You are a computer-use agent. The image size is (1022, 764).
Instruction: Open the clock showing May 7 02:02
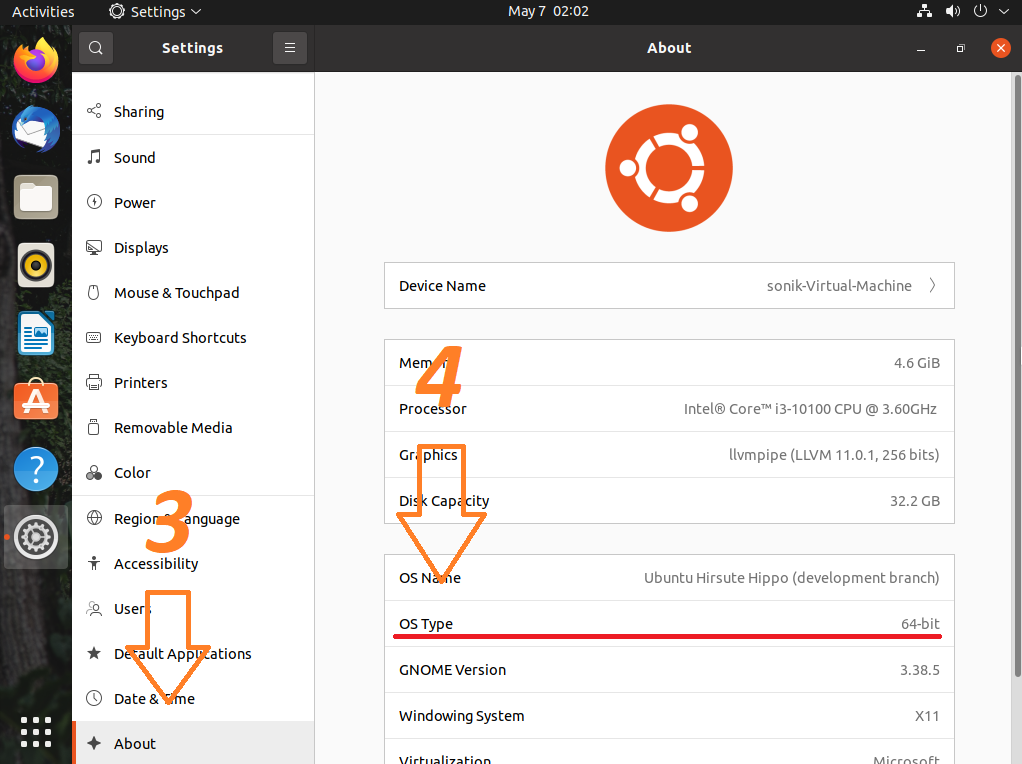pos(548,12)
